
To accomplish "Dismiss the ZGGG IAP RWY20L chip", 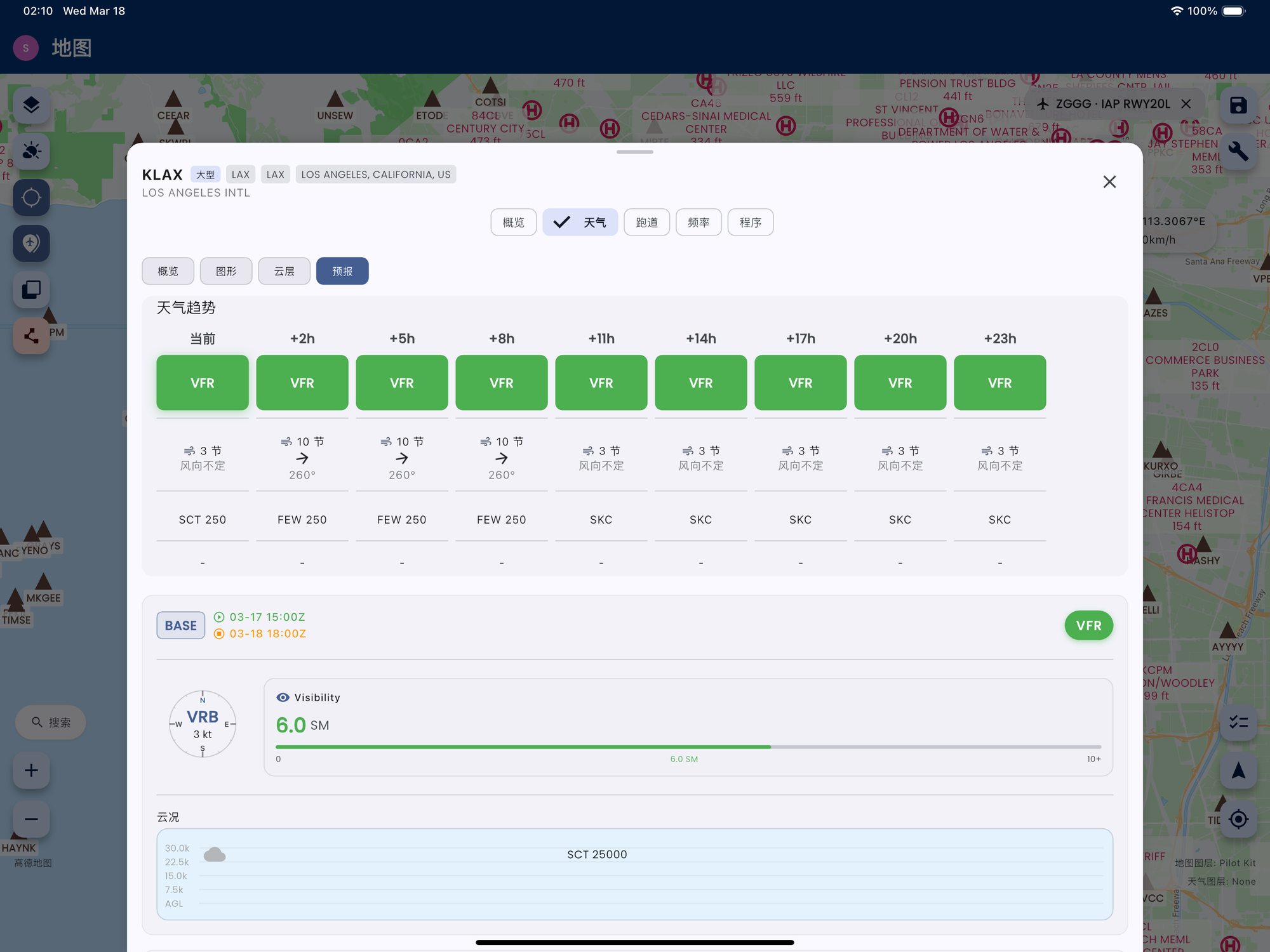I will pyautogui.click(x=1186, y=103).
